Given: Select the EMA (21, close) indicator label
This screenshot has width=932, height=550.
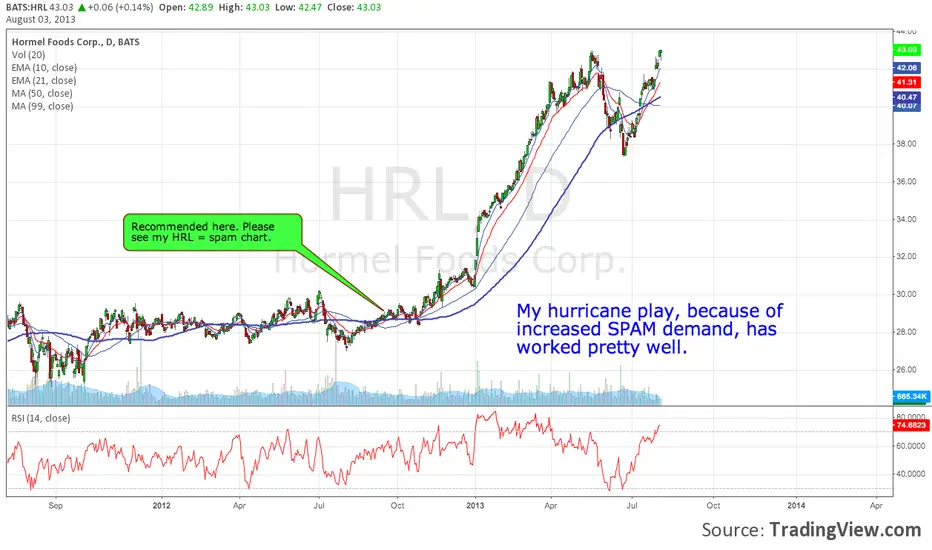Looking at the screenshot, I should click(44, 80).
